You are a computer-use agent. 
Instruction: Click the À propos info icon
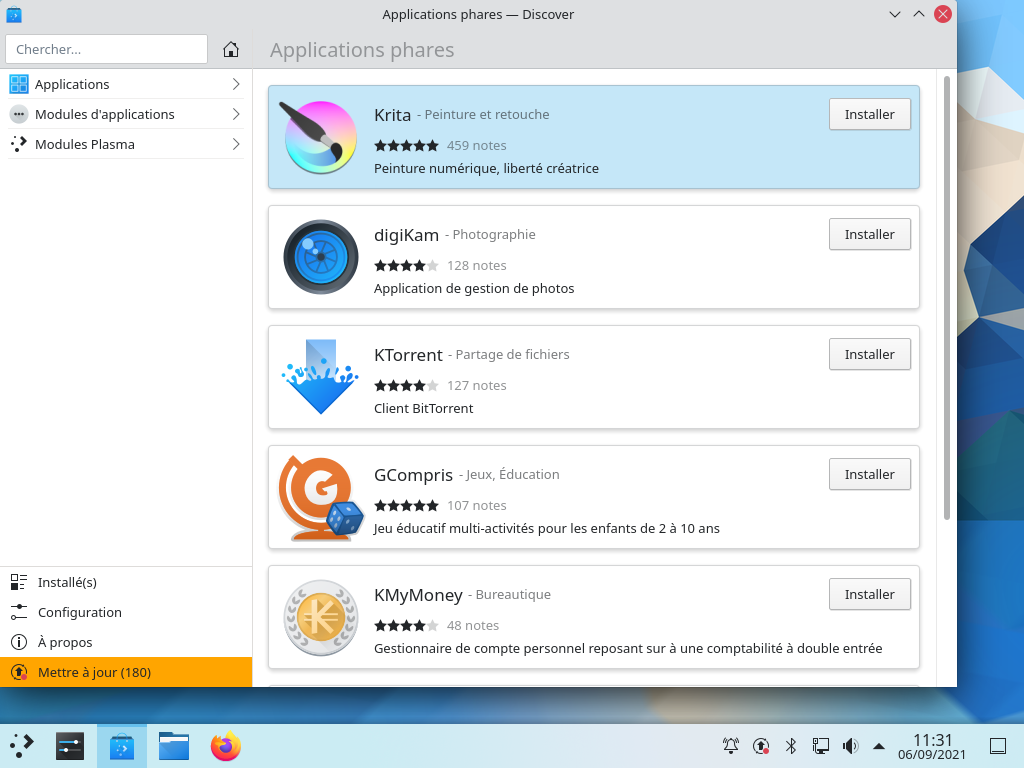[19, 642]
